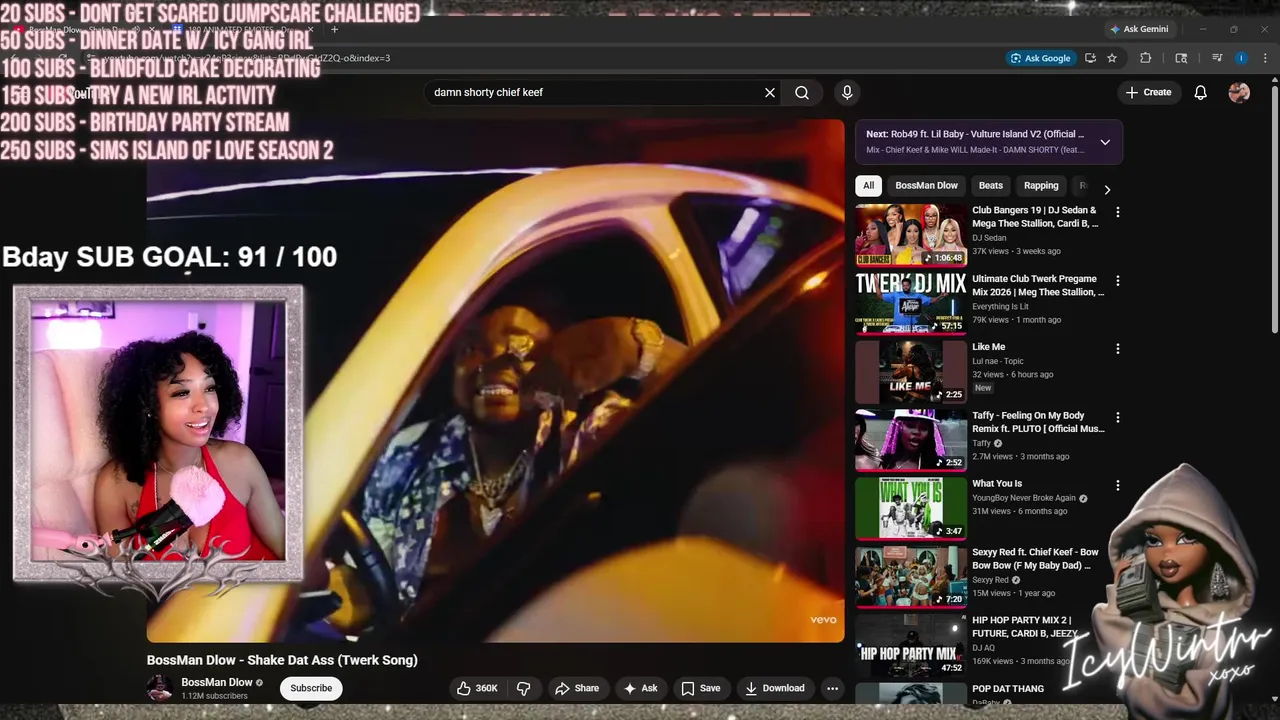Screen dimensions: 1280x720
Task: Clear the search box with the X
Action: [770, 92]
